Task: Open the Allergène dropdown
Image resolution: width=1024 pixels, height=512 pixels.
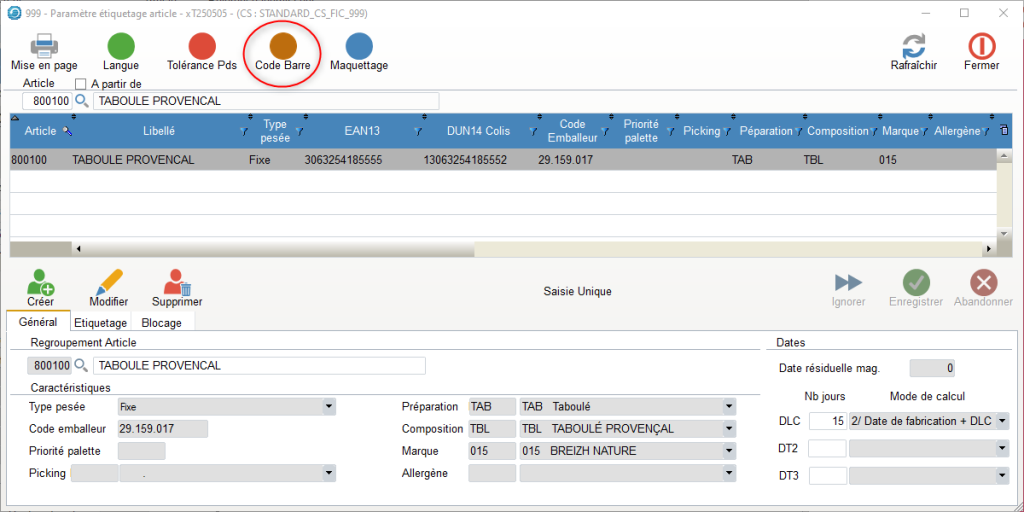Action: (x=728, y=473)
